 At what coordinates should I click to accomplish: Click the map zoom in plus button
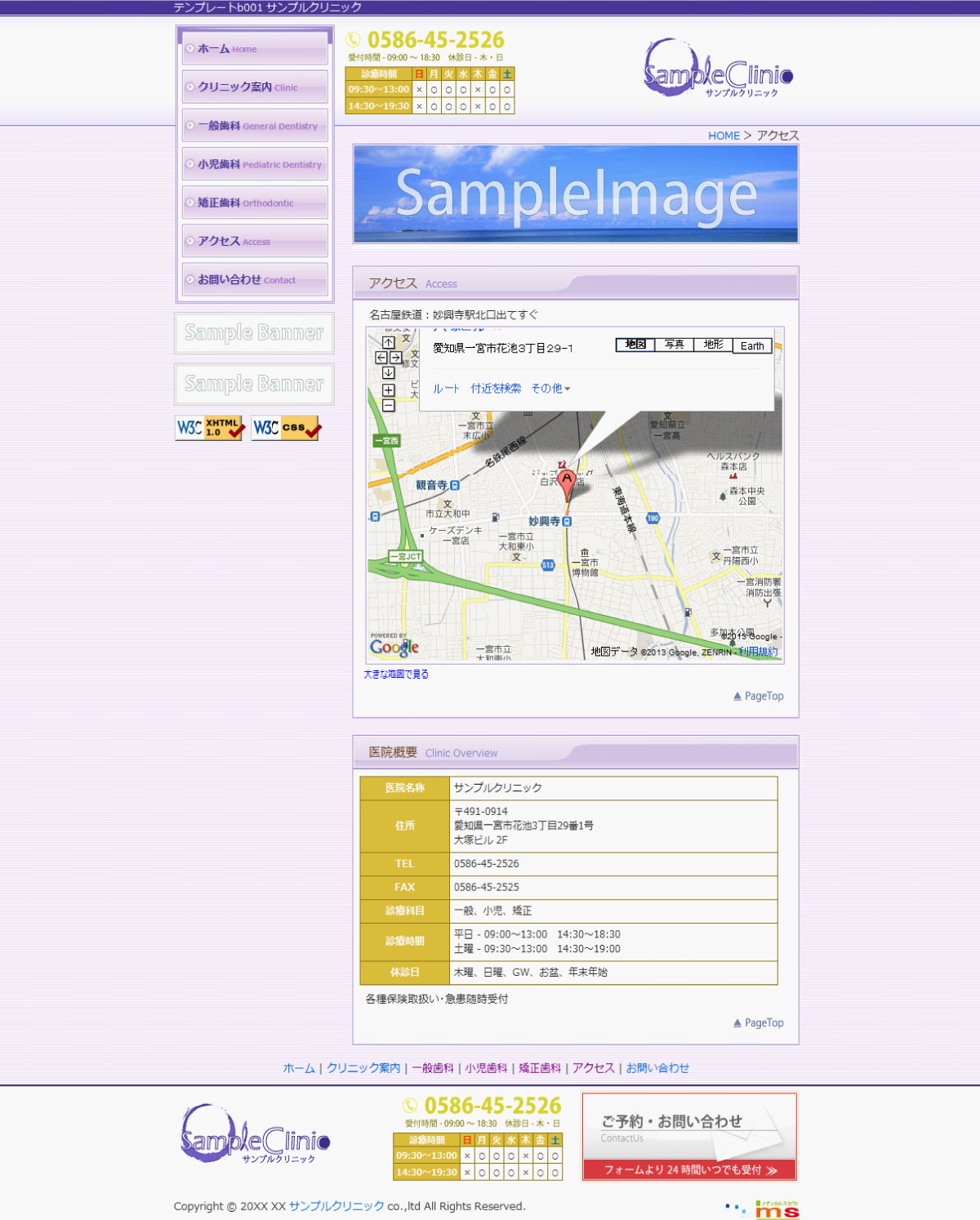(389, 390)
